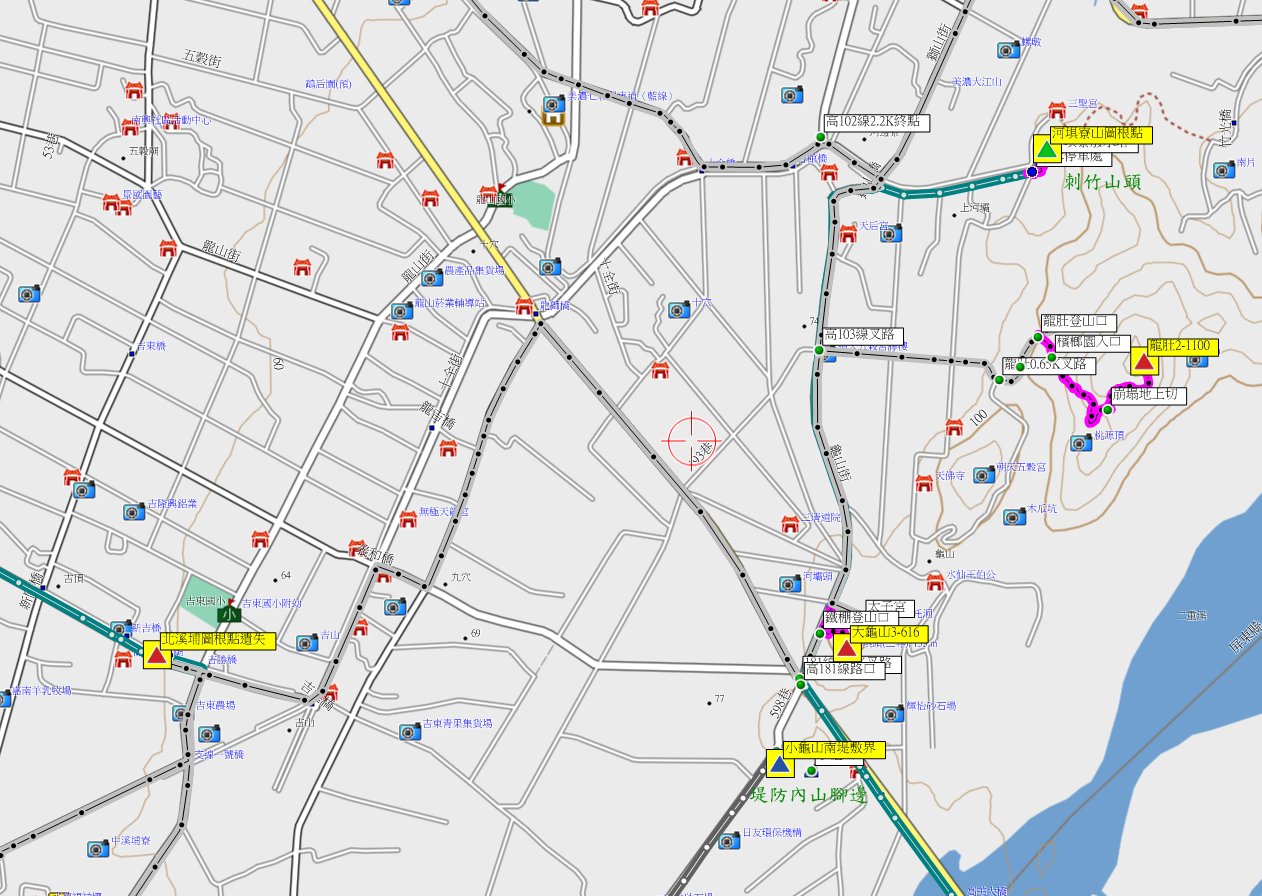Click the green triangle marker at 河垻寮山圖根點

[1046, 150]
